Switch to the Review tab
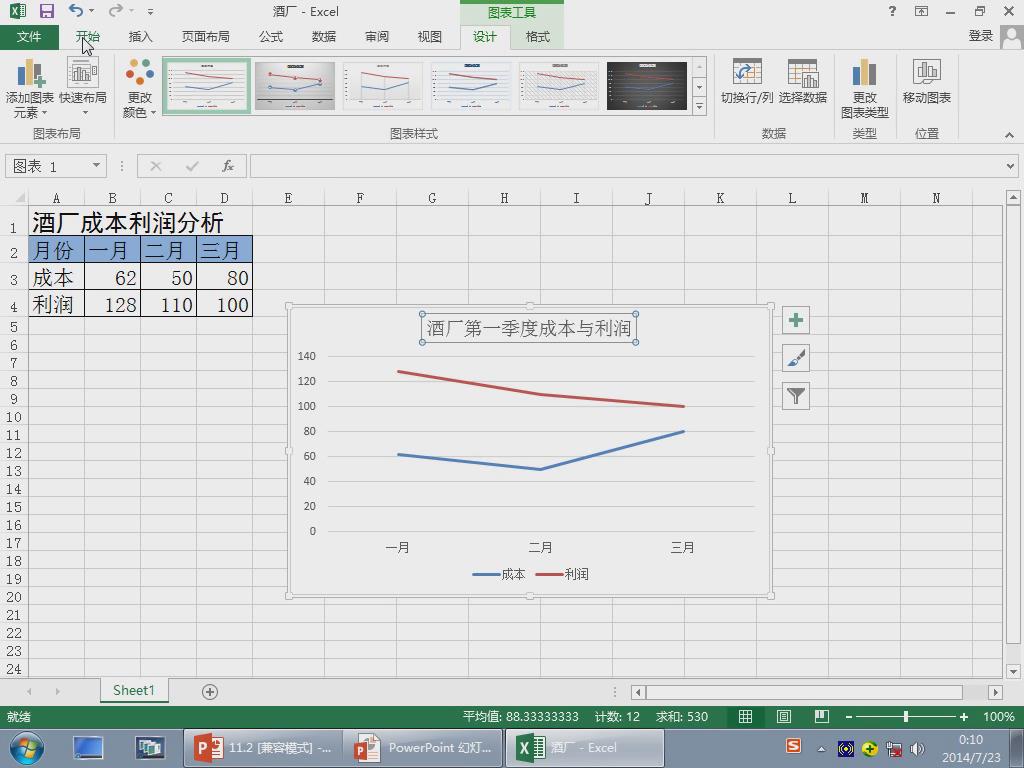1024x768 pixels. pyautogui.click(x=377, y=37)
